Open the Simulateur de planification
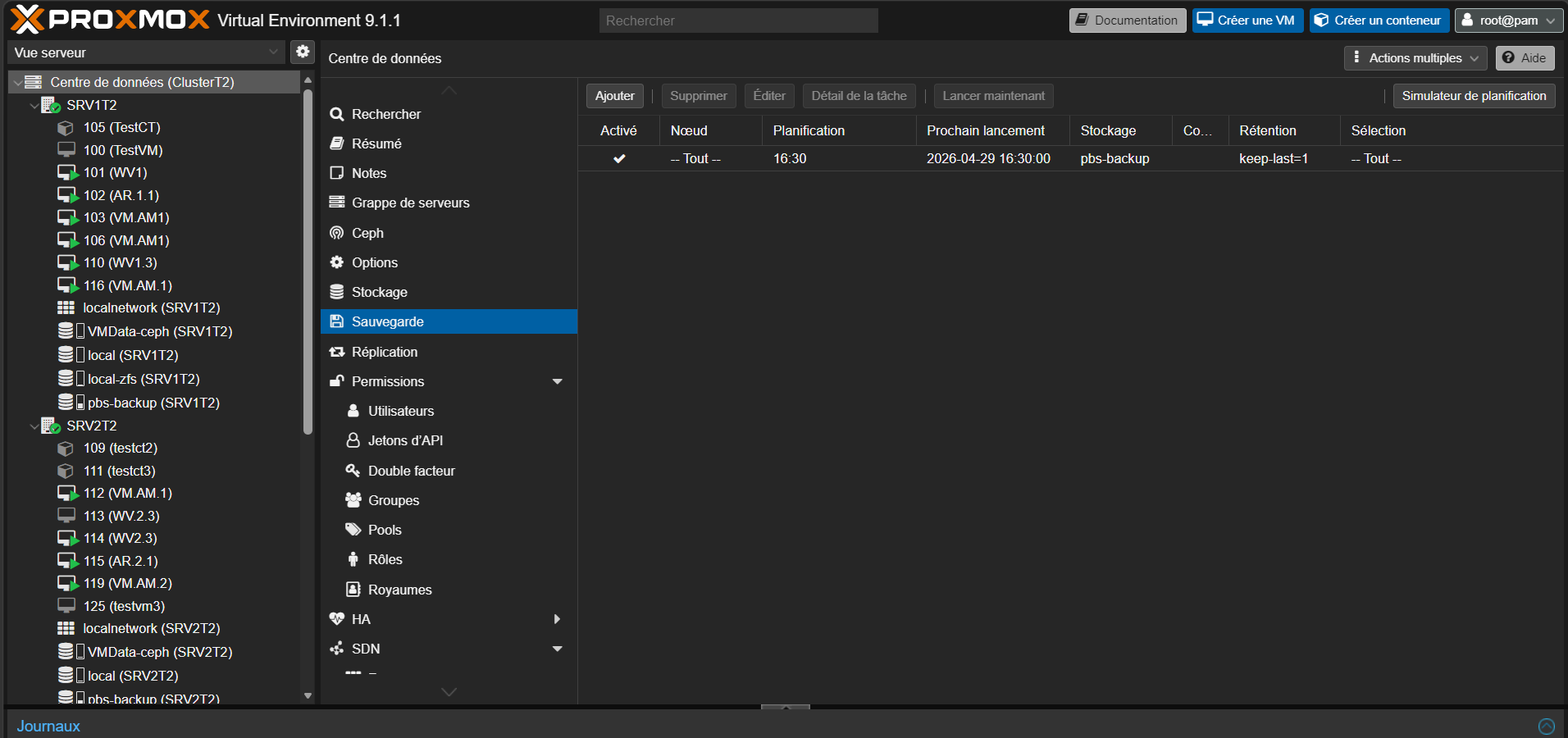Image resolution: width=1568 pixels, height=738 pixels. [1475, 96]
